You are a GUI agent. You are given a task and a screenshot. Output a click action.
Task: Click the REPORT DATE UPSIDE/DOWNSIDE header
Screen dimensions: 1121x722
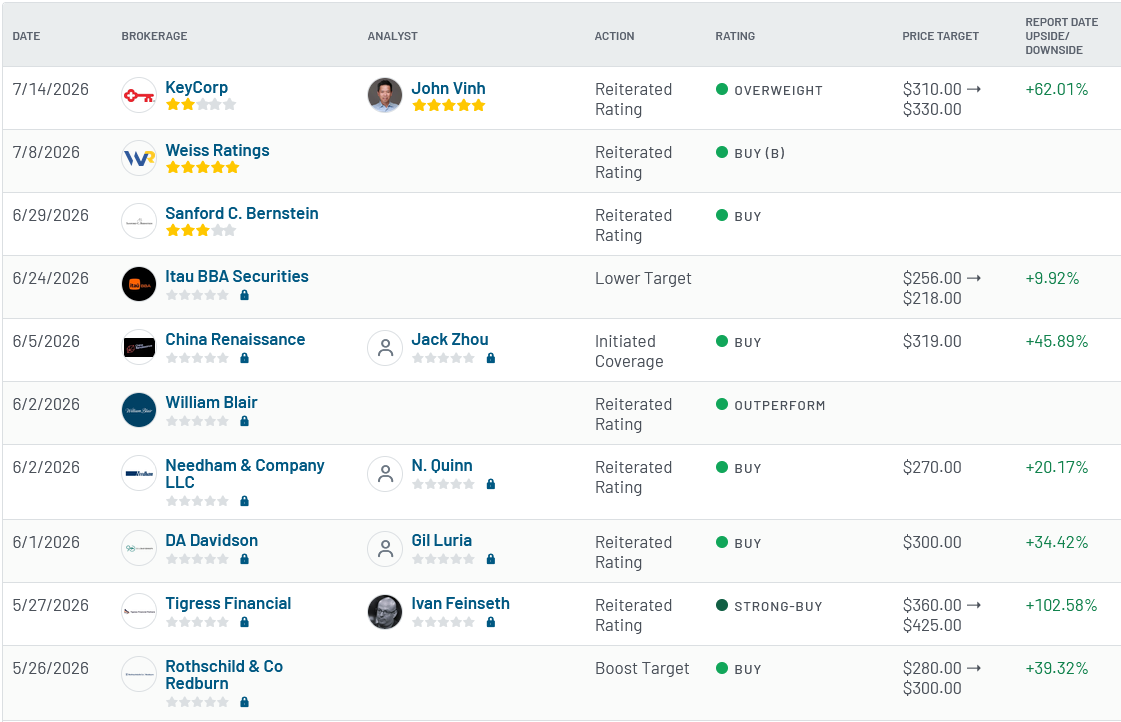coord(1062,36)
